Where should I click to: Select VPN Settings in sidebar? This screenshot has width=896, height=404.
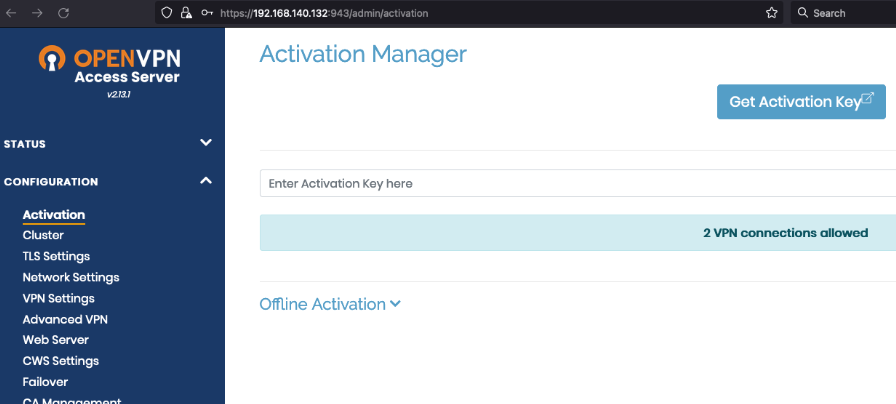[59, 299]
